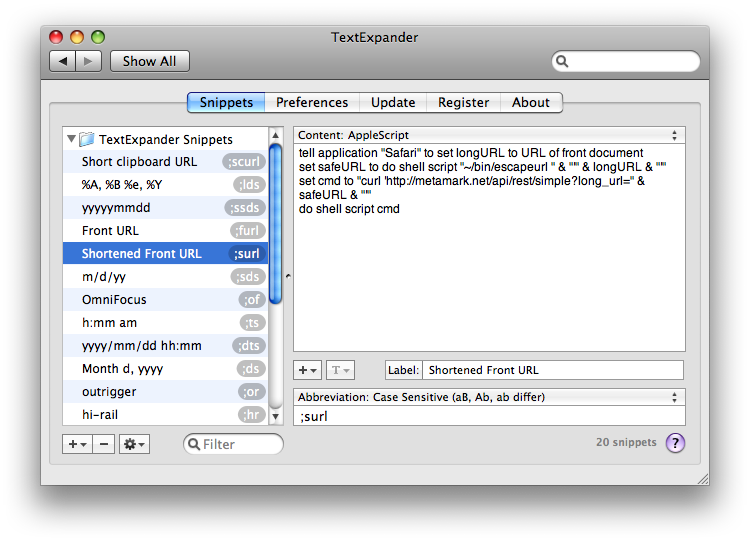Open the insert plus menu below content
The width and height of the screenshot is (750, 541).
click(307, 370)
